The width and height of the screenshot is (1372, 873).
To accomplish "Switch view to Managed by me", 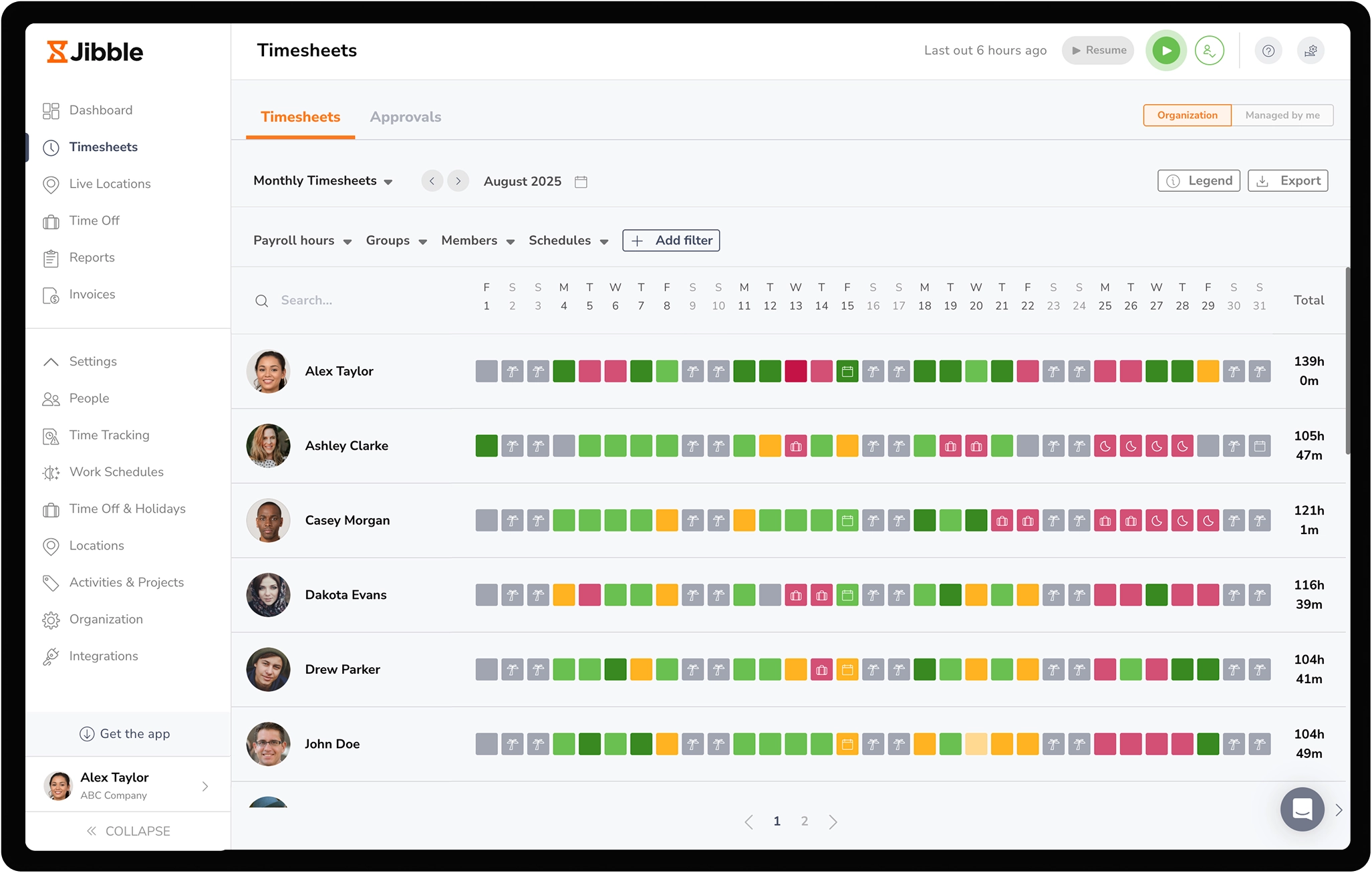I will point(1282,115).
